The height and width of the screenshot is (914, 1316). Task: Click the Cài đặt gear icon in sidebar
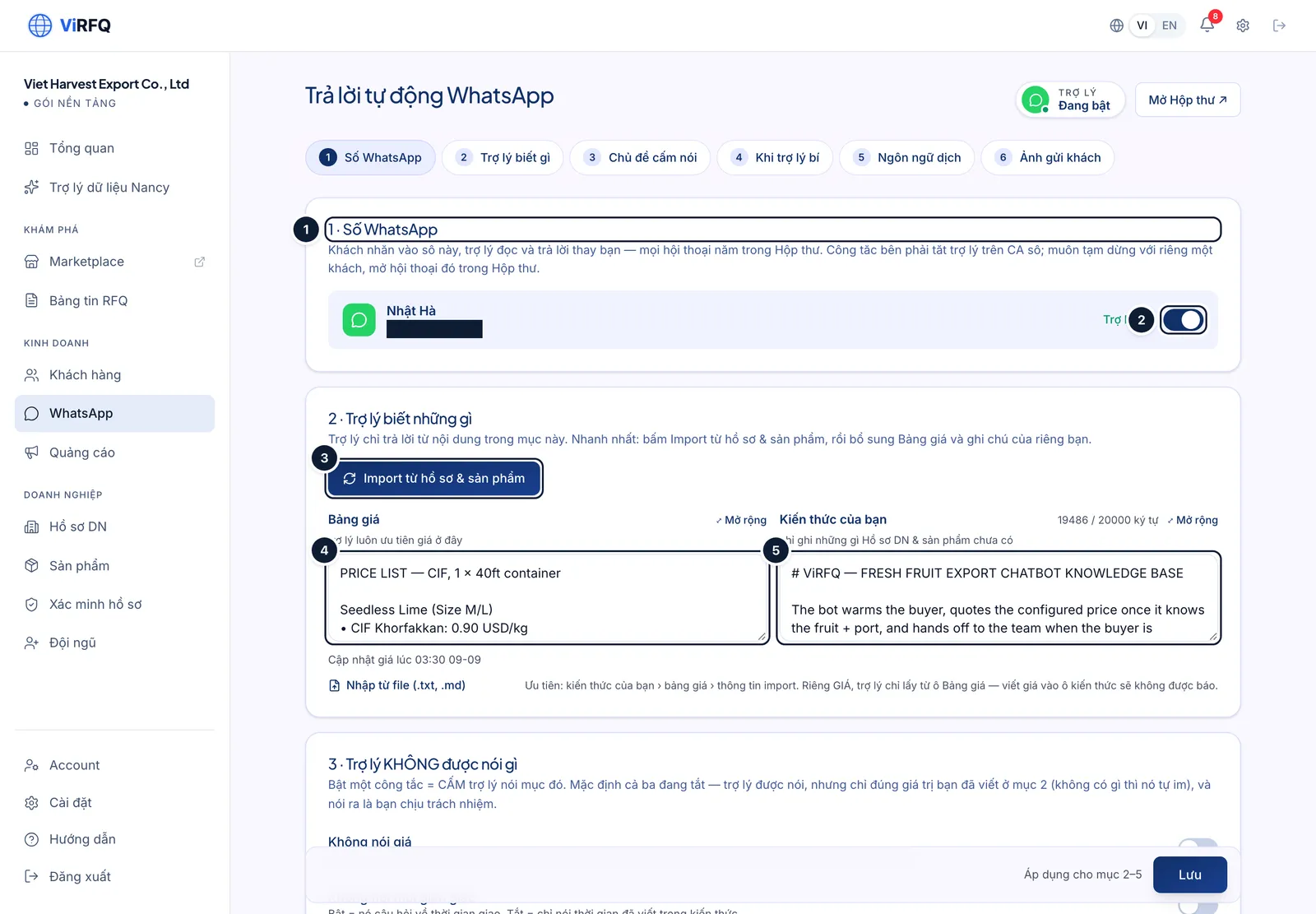(31, 802)
